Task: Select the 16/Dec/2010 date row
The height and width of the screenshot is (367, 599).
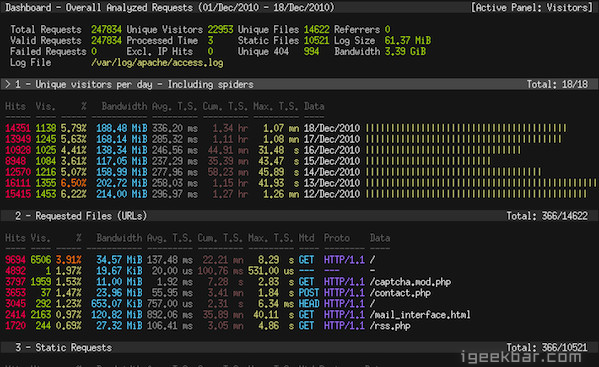Action: click(263, 150)
